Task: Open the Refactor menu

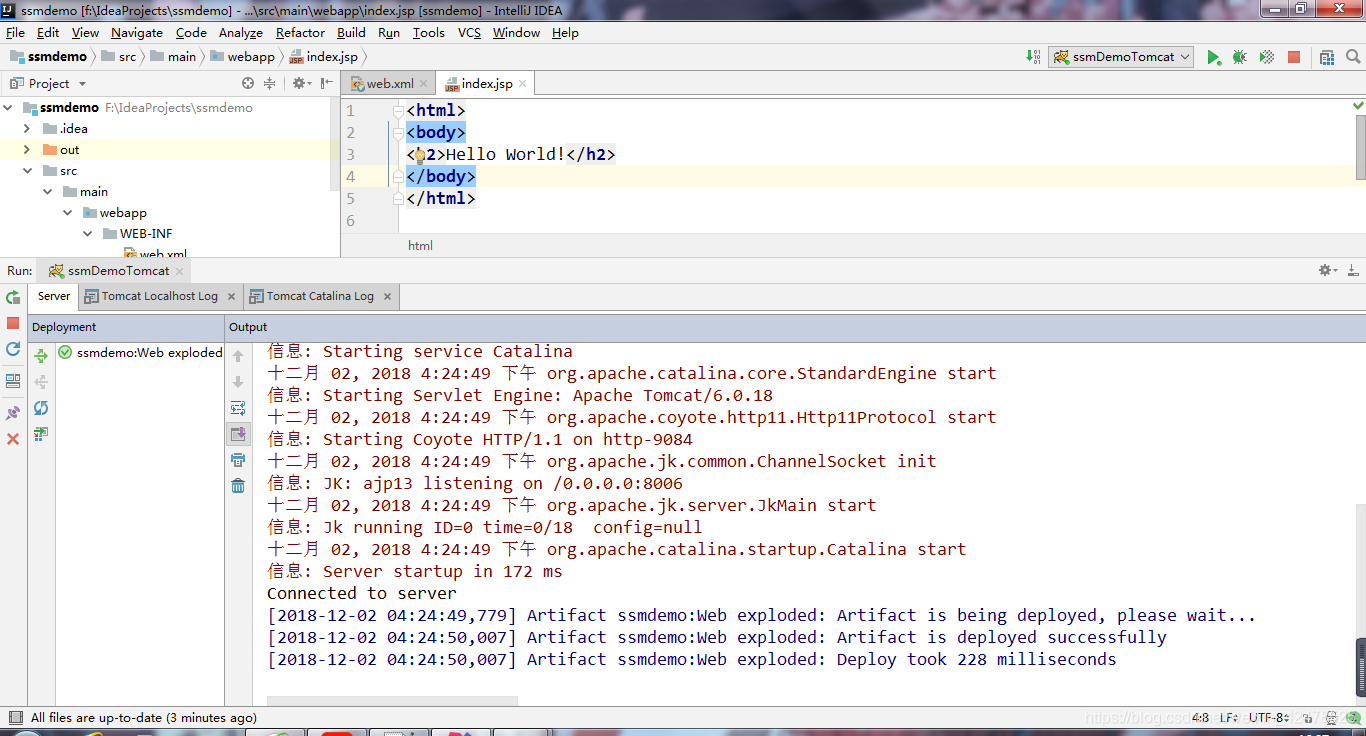Action: [300, 33]
